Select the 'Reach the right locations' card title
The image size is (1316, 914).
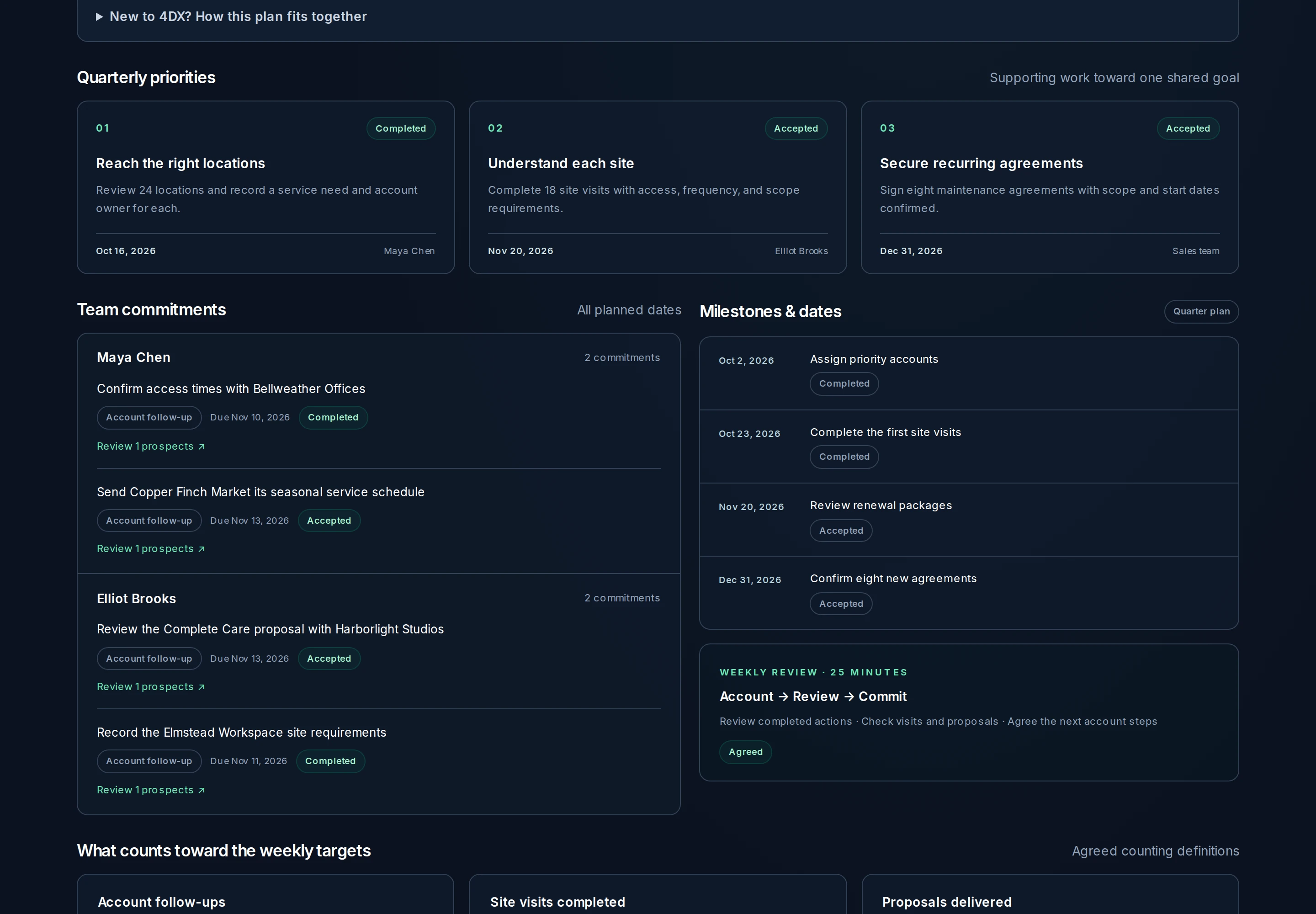[x=180, y=163]
